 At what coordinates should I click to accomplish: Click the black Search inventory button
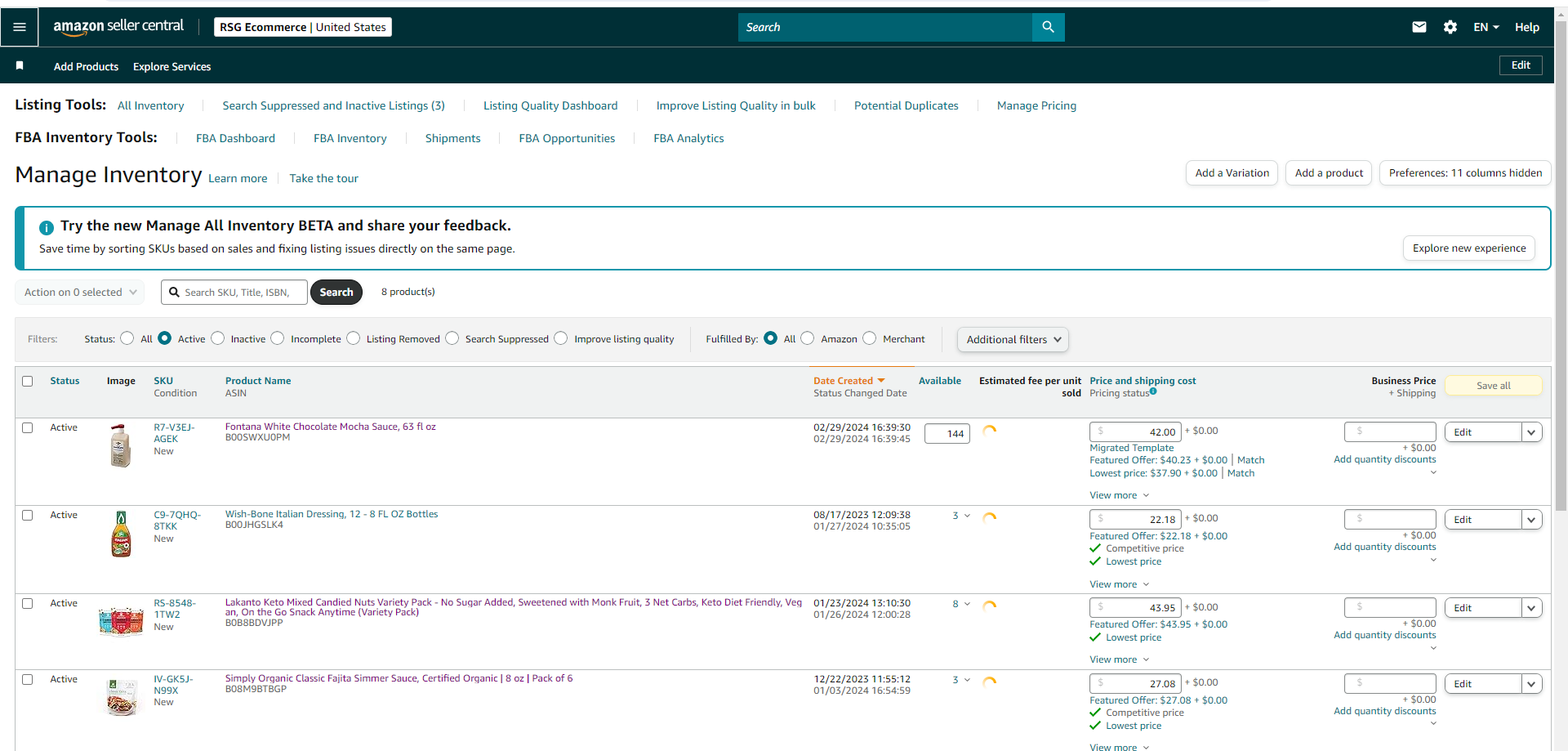(336, 292)
